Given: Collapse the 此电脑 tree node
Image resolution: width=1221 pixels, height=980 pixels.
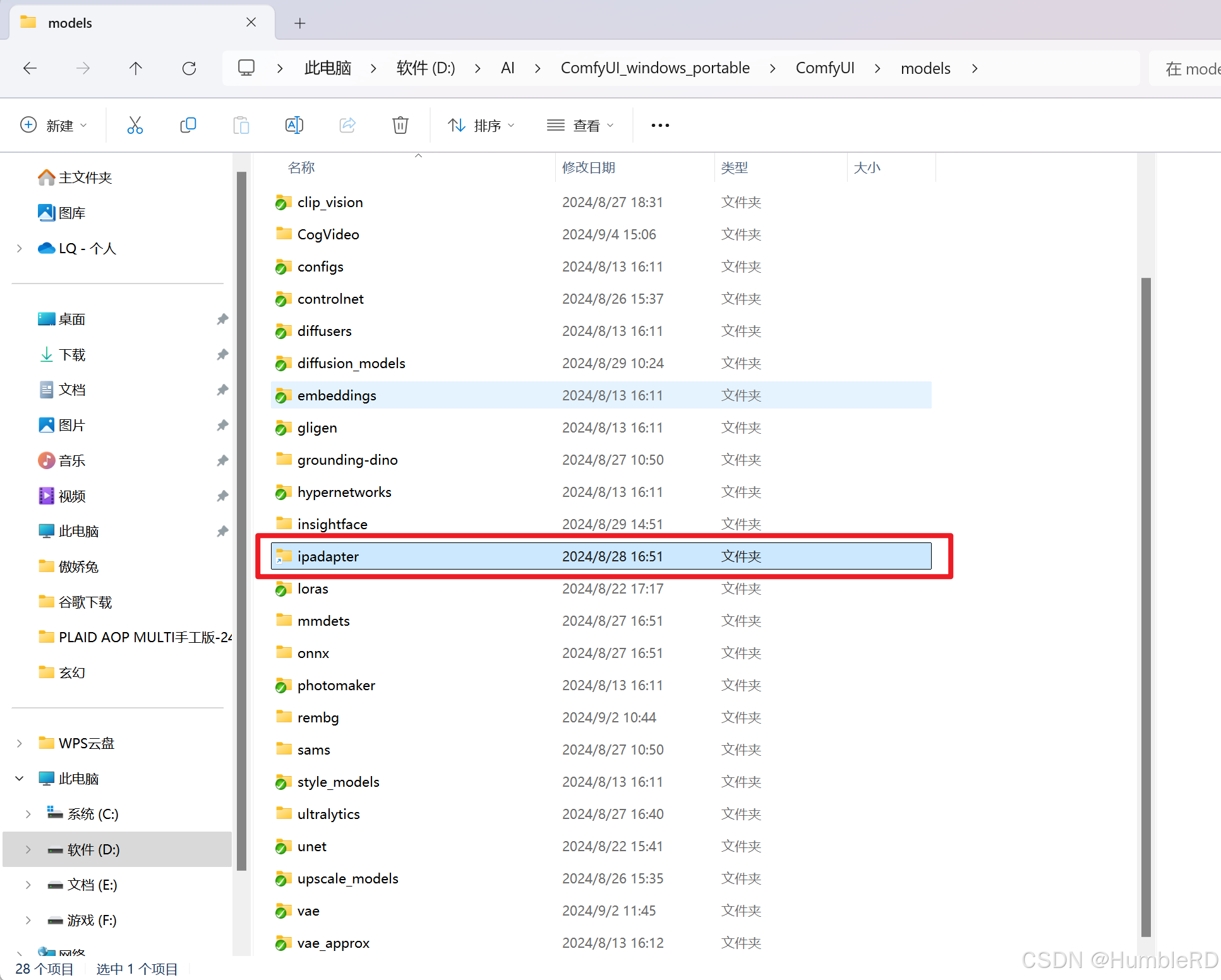Looking at the screenshot, I should tap(20, 779).
